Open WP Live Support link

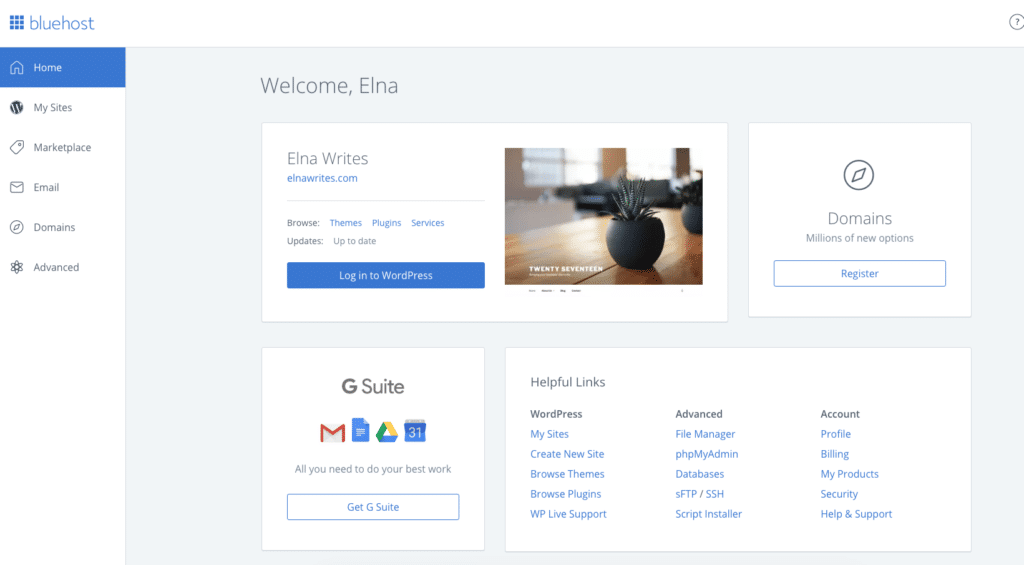pos(568,514)
